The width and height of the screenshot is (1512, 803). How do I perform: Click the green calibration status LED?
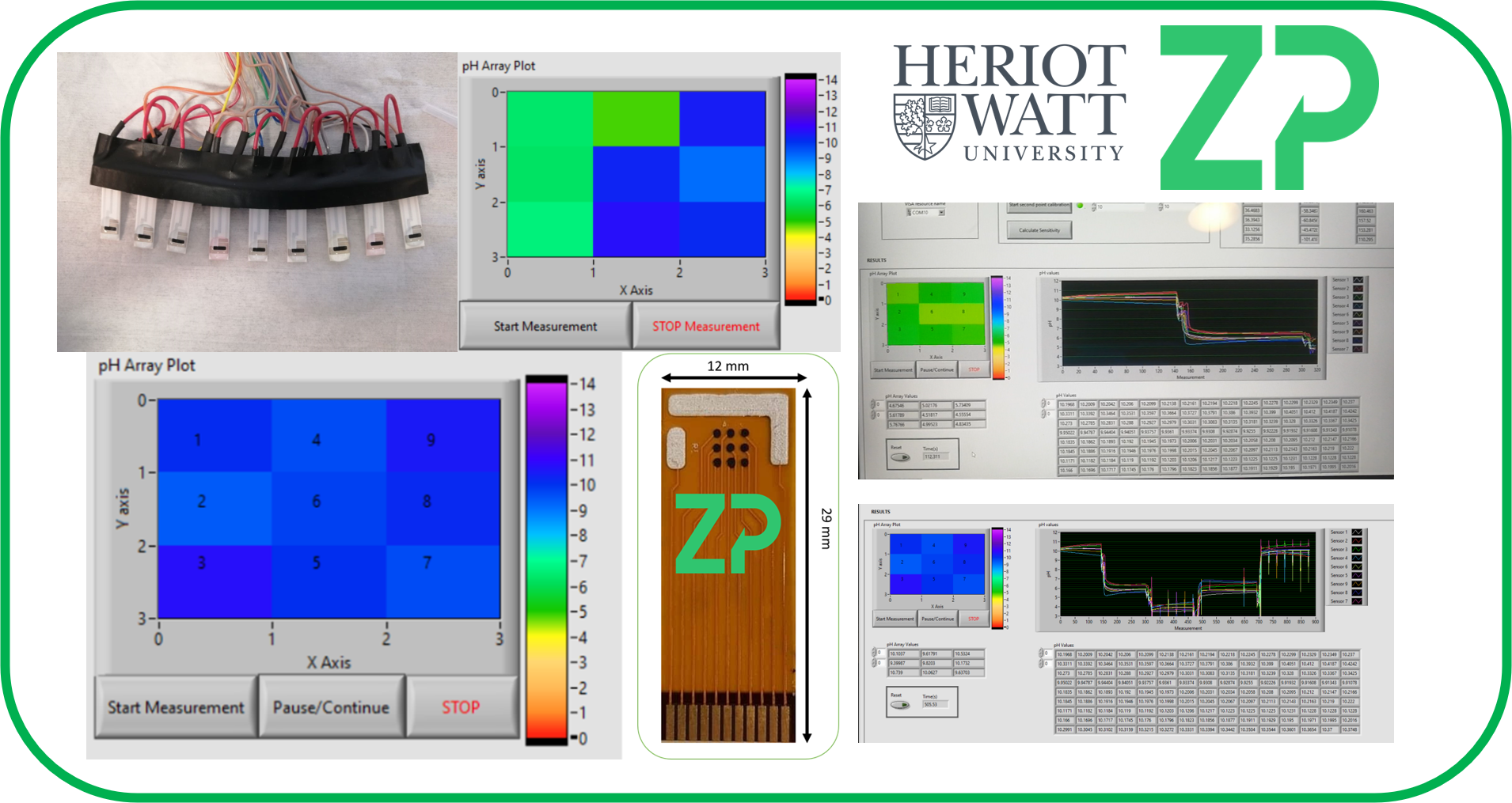[x=1080, y=206]
